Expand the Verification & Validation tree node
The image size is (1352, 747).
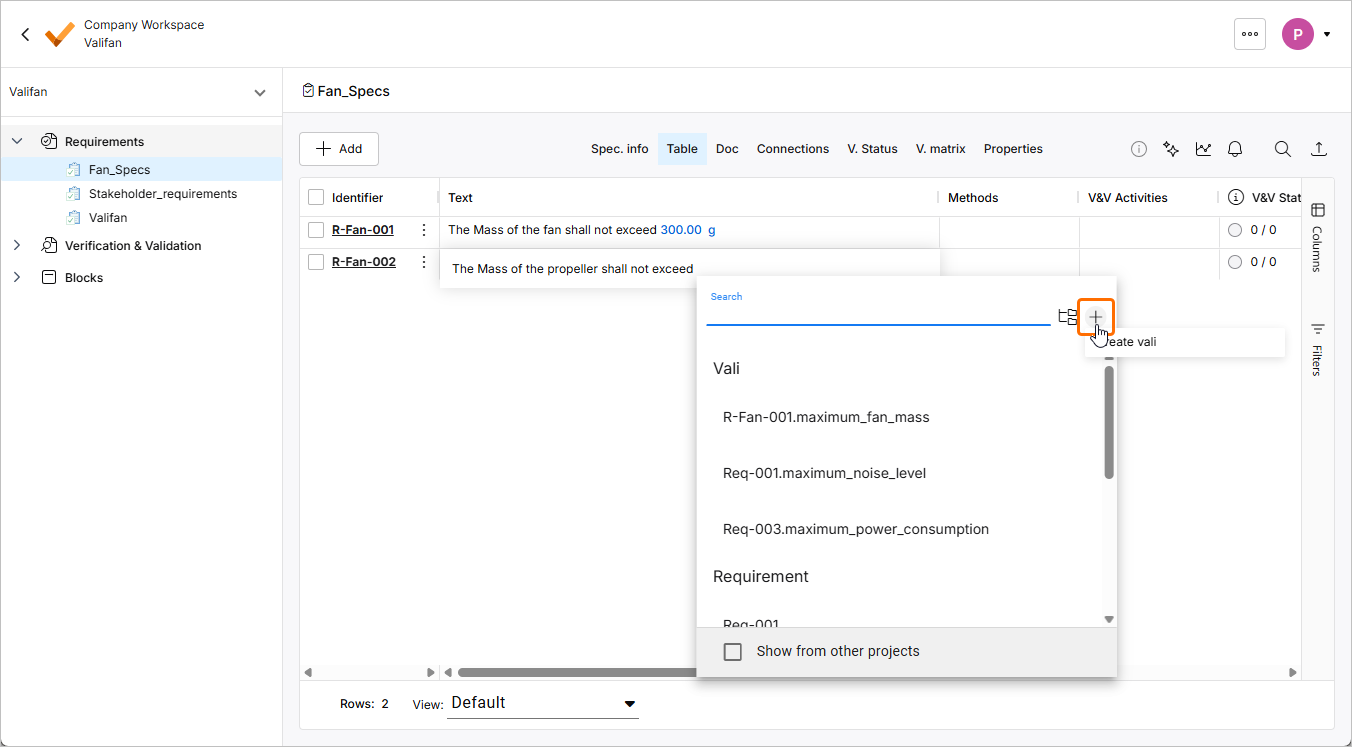17,246
